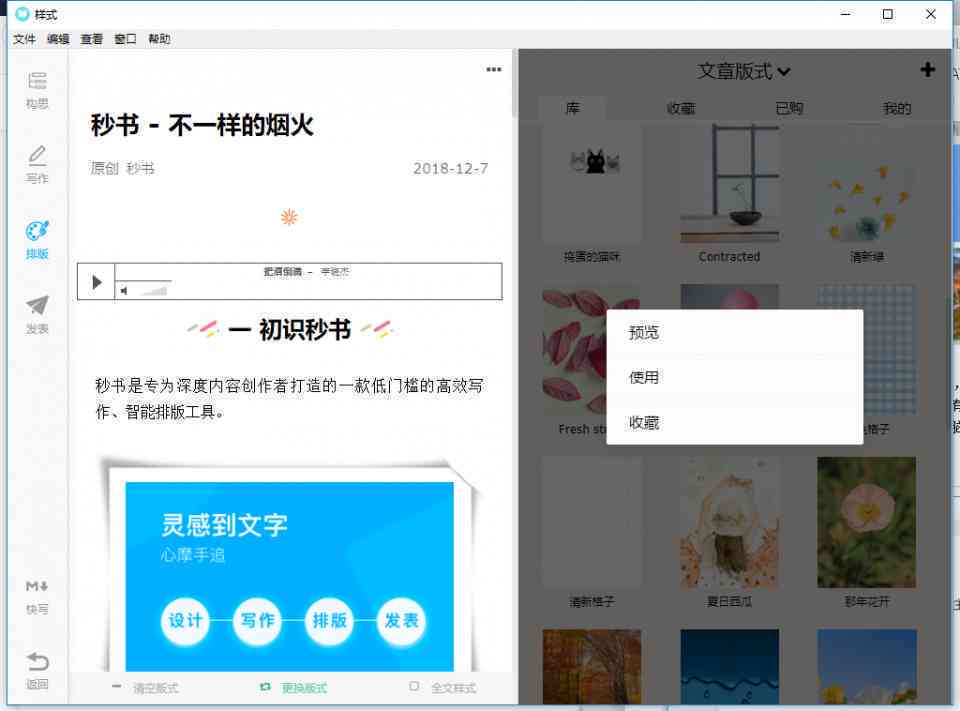Open the 发表 publish section
960x711 pixels.
click(x=37, y=315)
